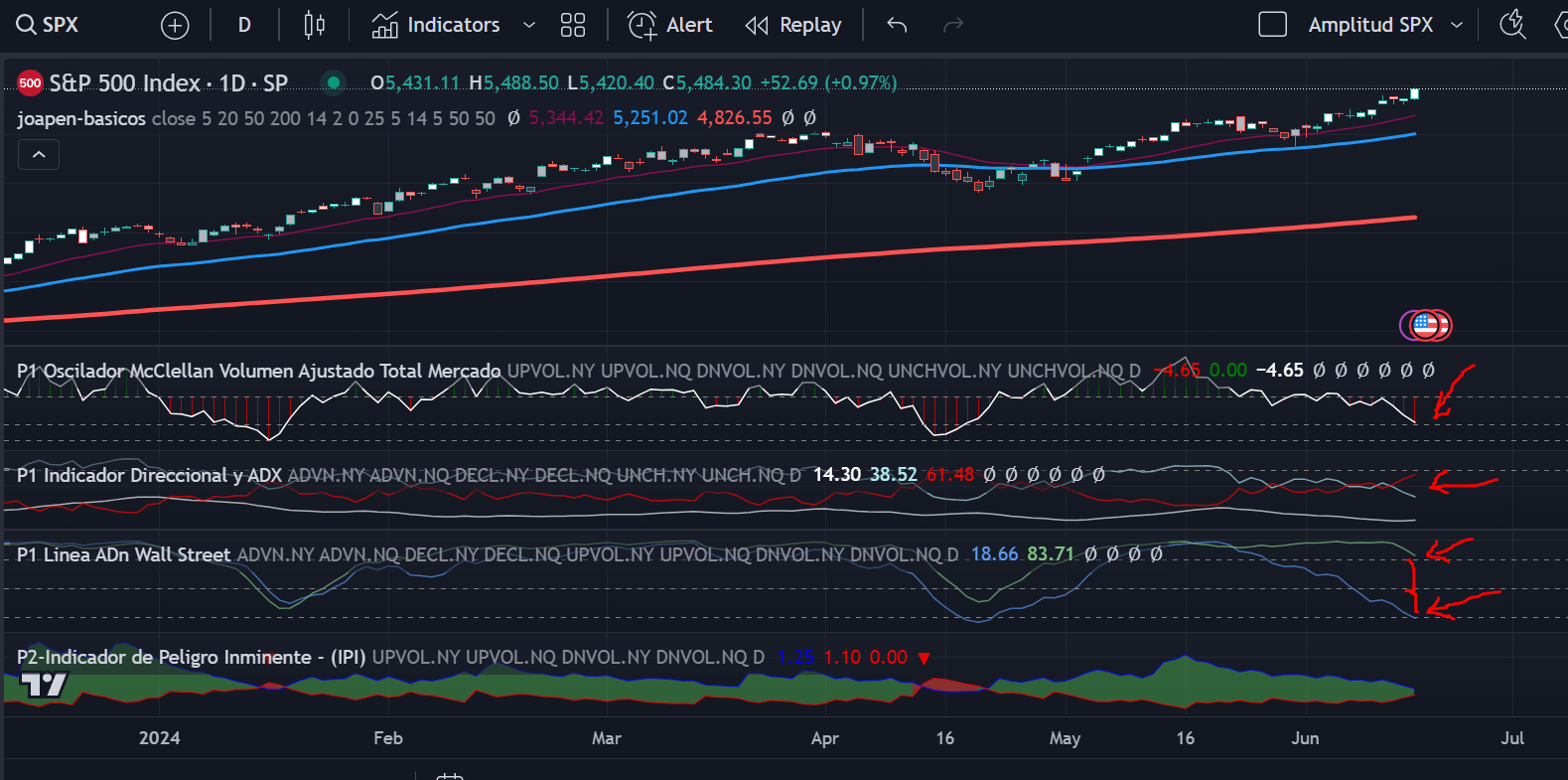Click the Feb label on time axis
Screen dimensions: 1568x780
(388, 738)
